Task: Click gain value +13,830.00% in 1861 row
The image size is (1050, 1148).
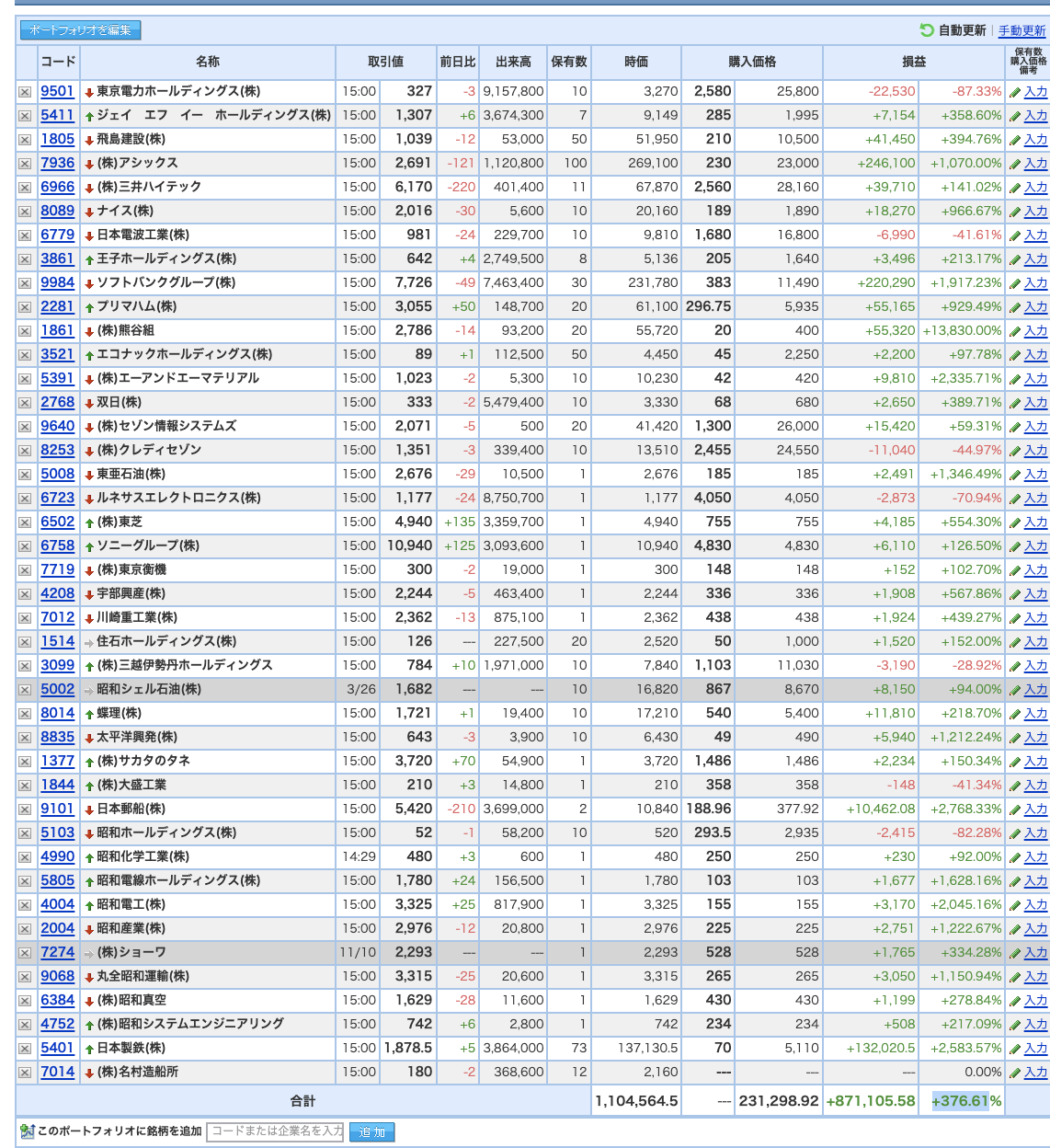Action: [x=962, y=331]
